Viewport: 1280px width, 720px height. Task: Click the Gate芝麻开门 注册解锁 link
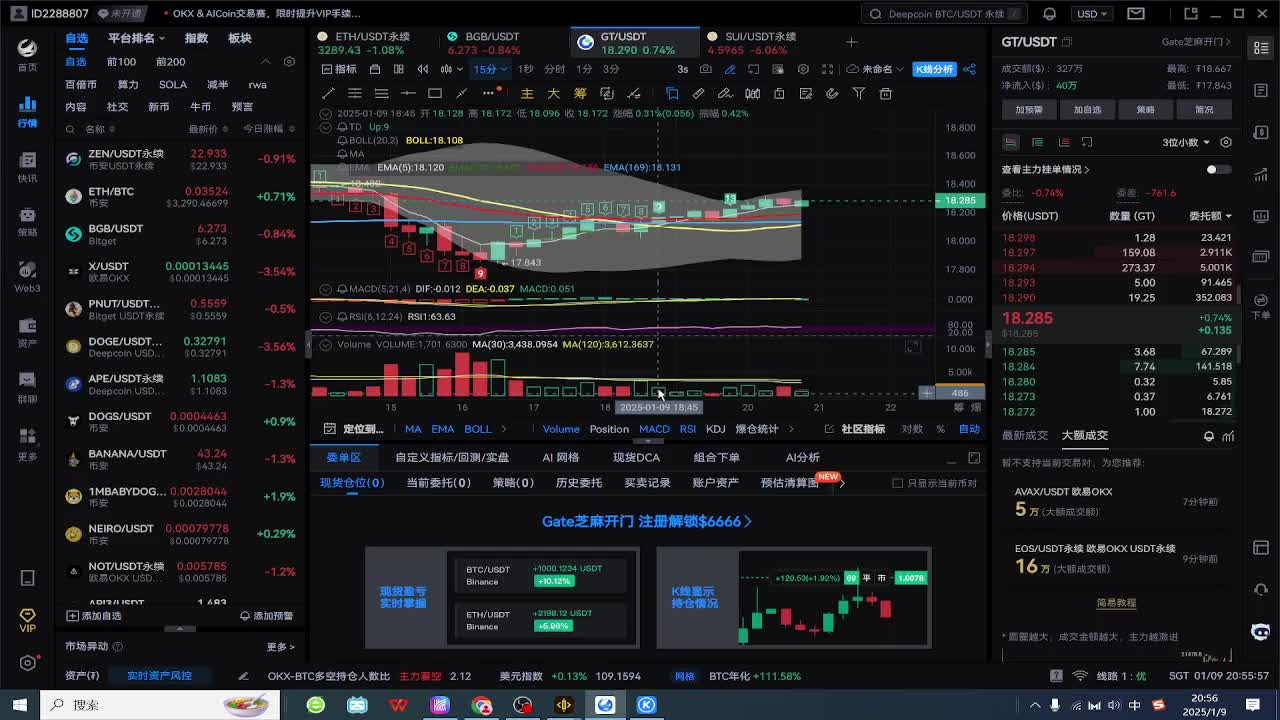(647, 521)
